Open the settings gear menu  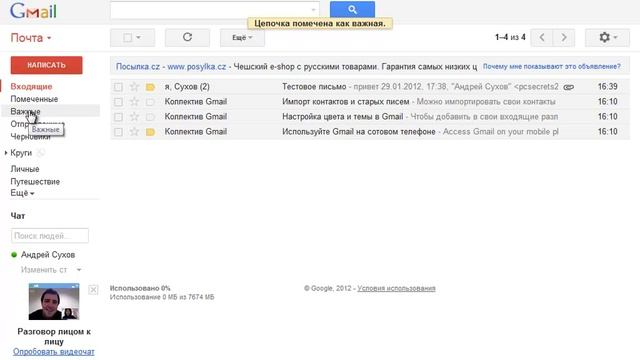point(607,38)
